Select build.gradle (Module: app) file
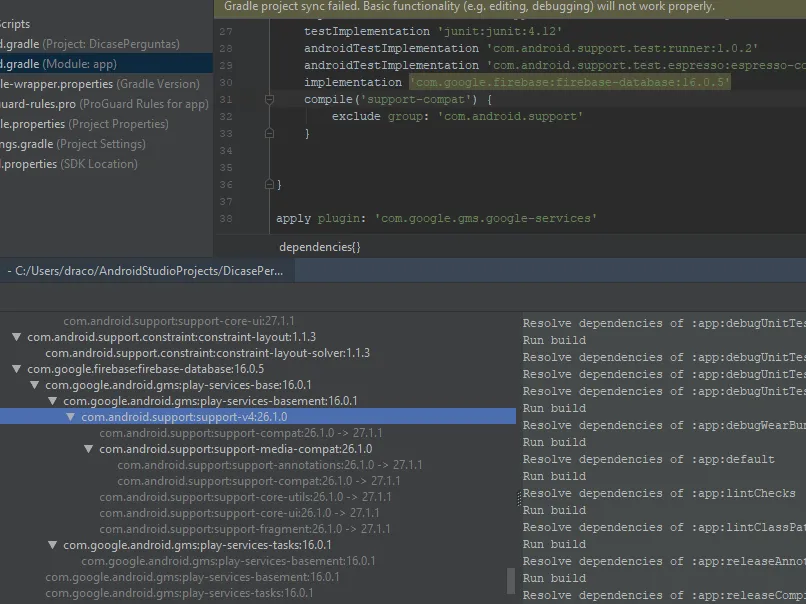Screen dimensions: 806x604 click(106, 64)
